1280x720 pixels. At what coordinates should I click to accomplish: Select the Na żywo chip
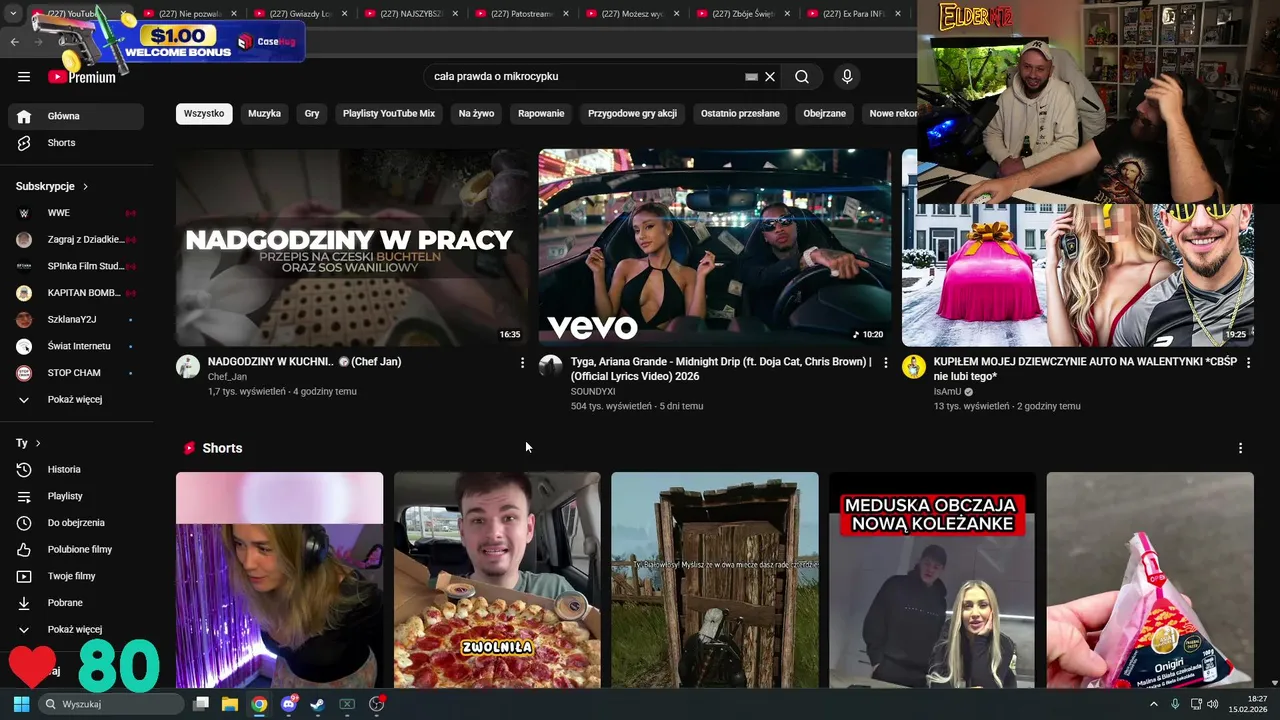click(x=476, y=113)
